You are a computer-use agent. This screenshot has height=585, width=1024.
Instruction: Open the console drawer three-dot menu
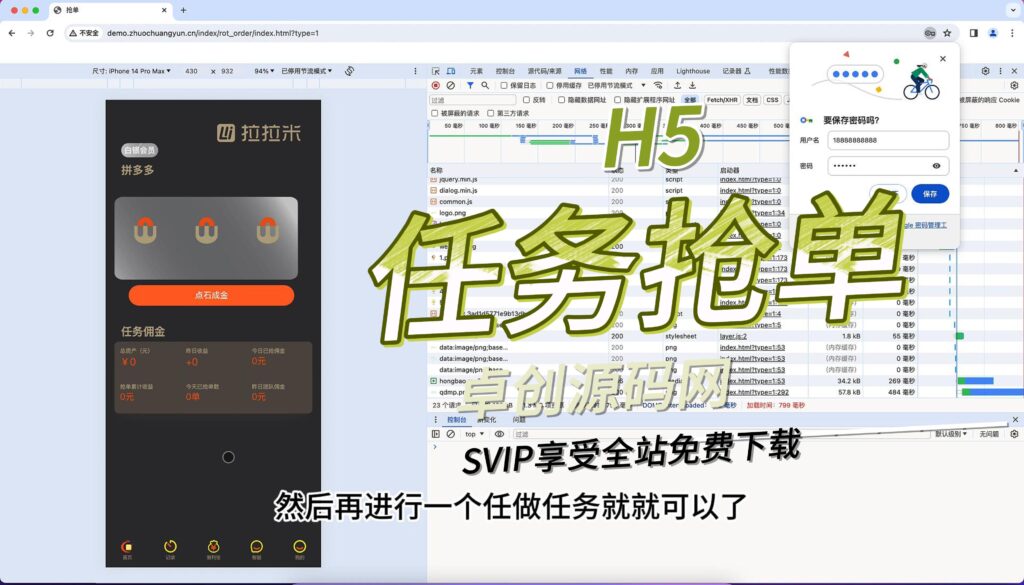click(x=436, y=420)
